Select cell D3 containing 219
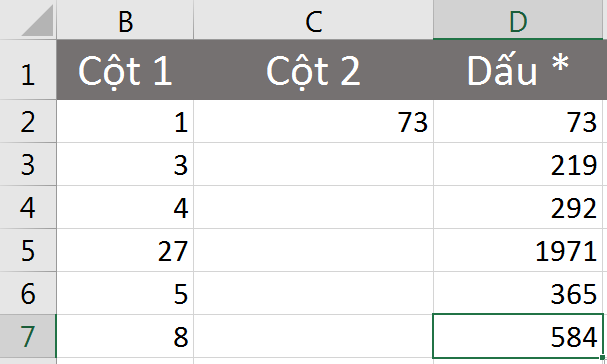Viewport: 607px width, 364px height. point(518,165)
